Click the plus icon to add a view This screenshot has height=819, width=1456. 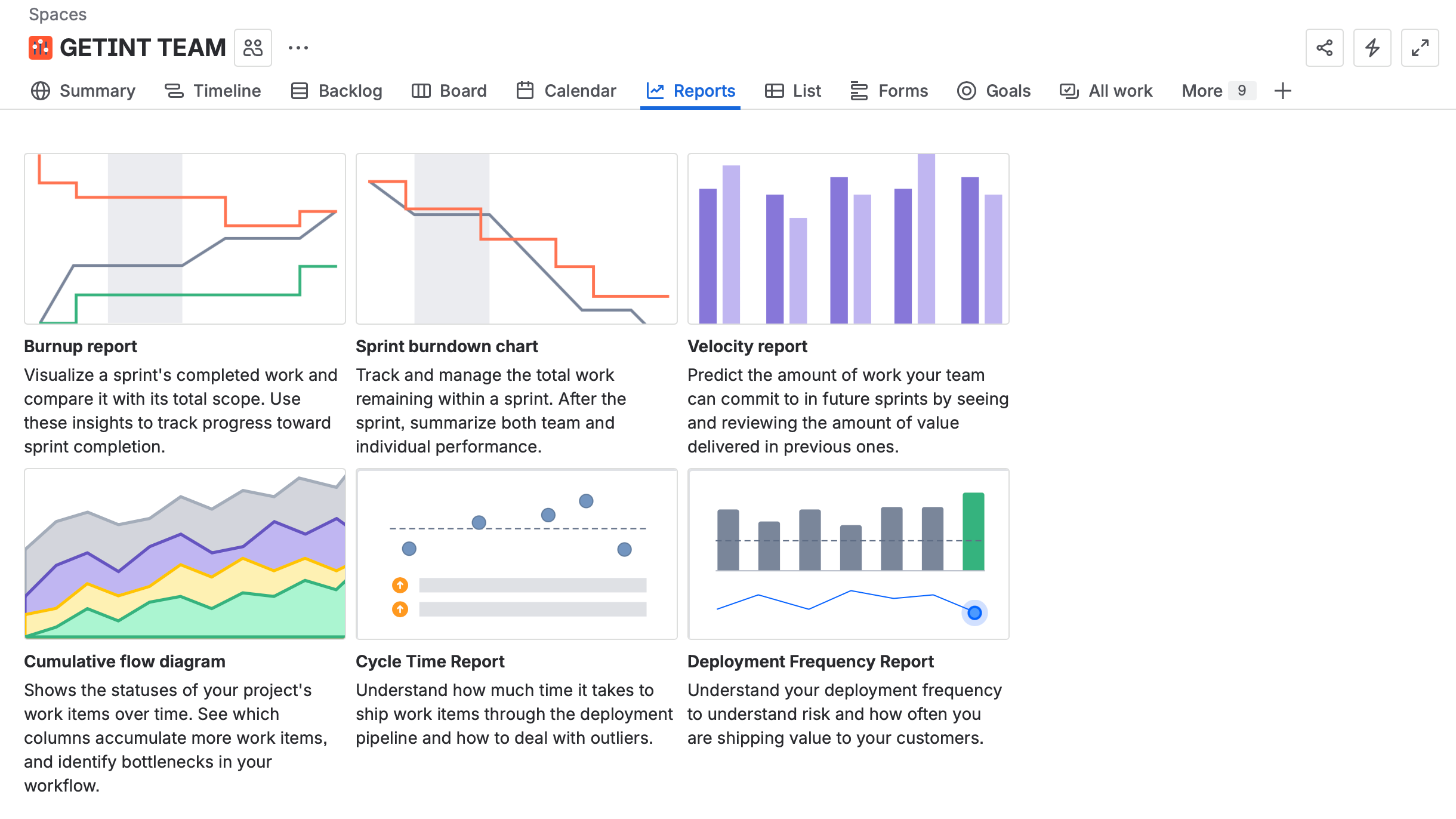click(x=1282, y=91)
